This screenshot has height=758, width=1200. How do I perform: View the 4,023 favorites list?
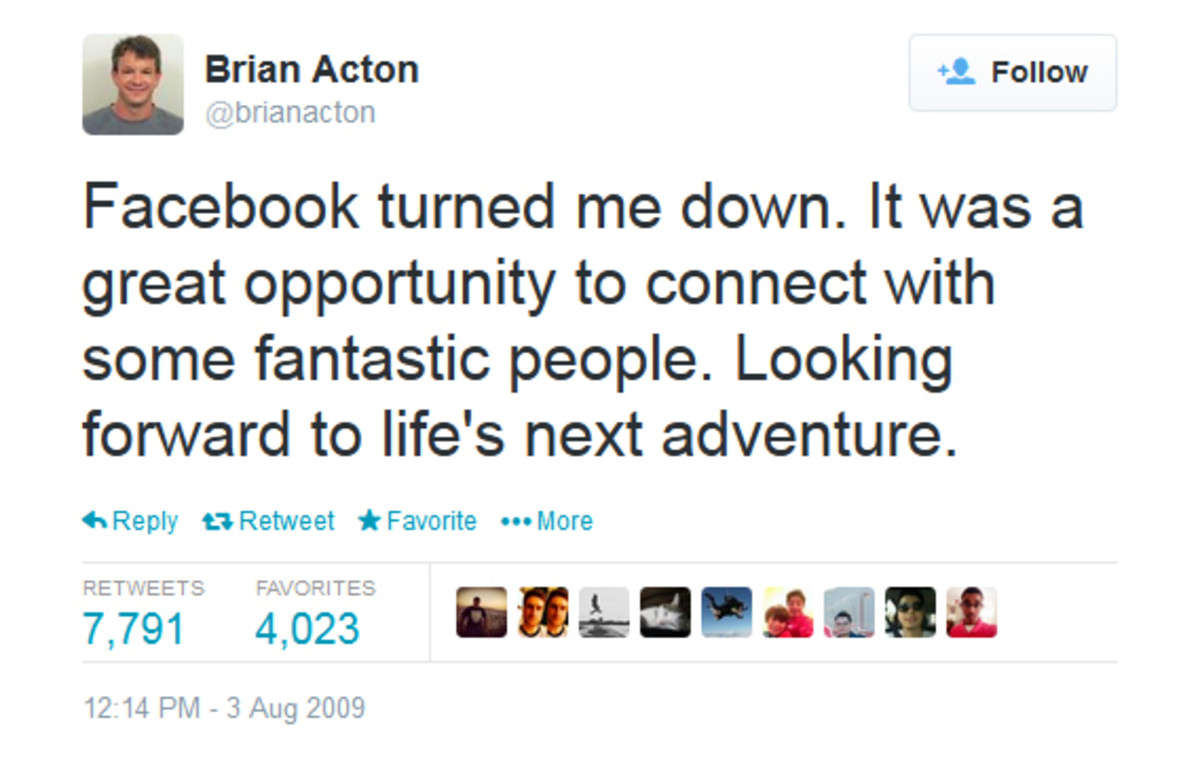tap(307, 629)
